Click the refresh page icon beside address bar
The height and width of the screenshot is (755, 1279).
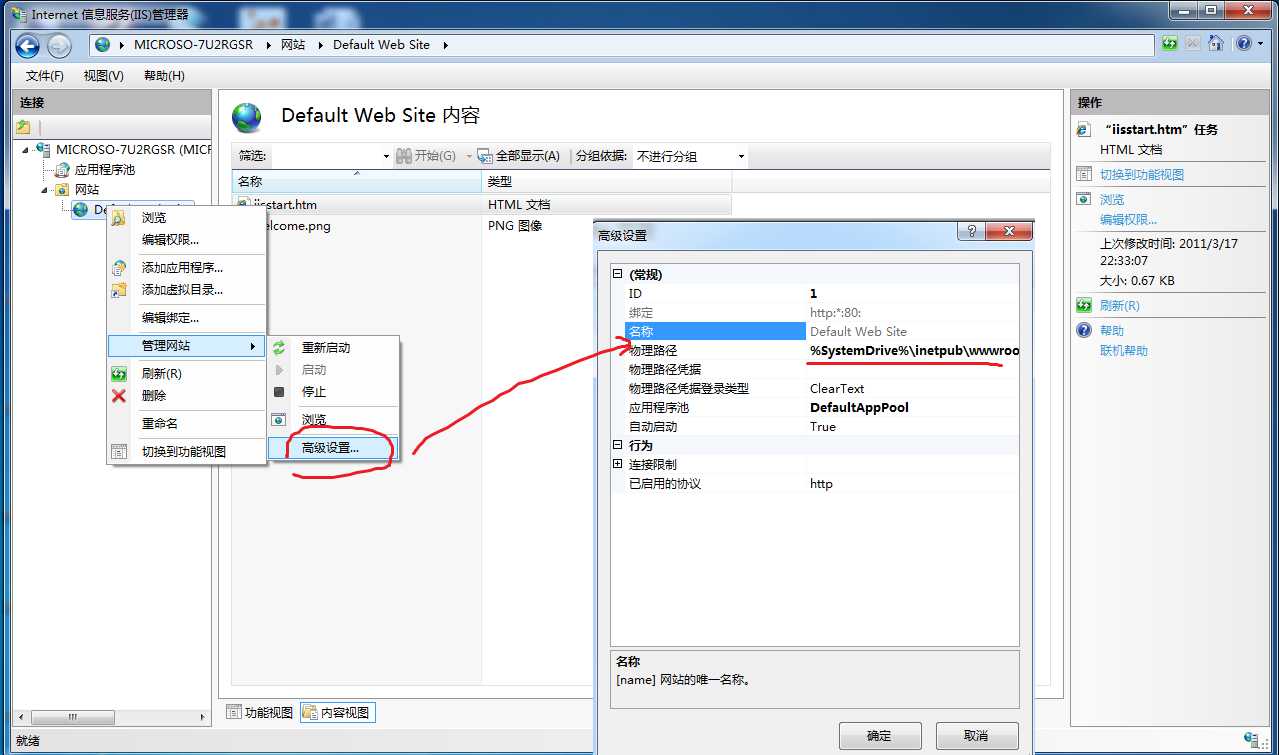click(x=1170, y=44)
